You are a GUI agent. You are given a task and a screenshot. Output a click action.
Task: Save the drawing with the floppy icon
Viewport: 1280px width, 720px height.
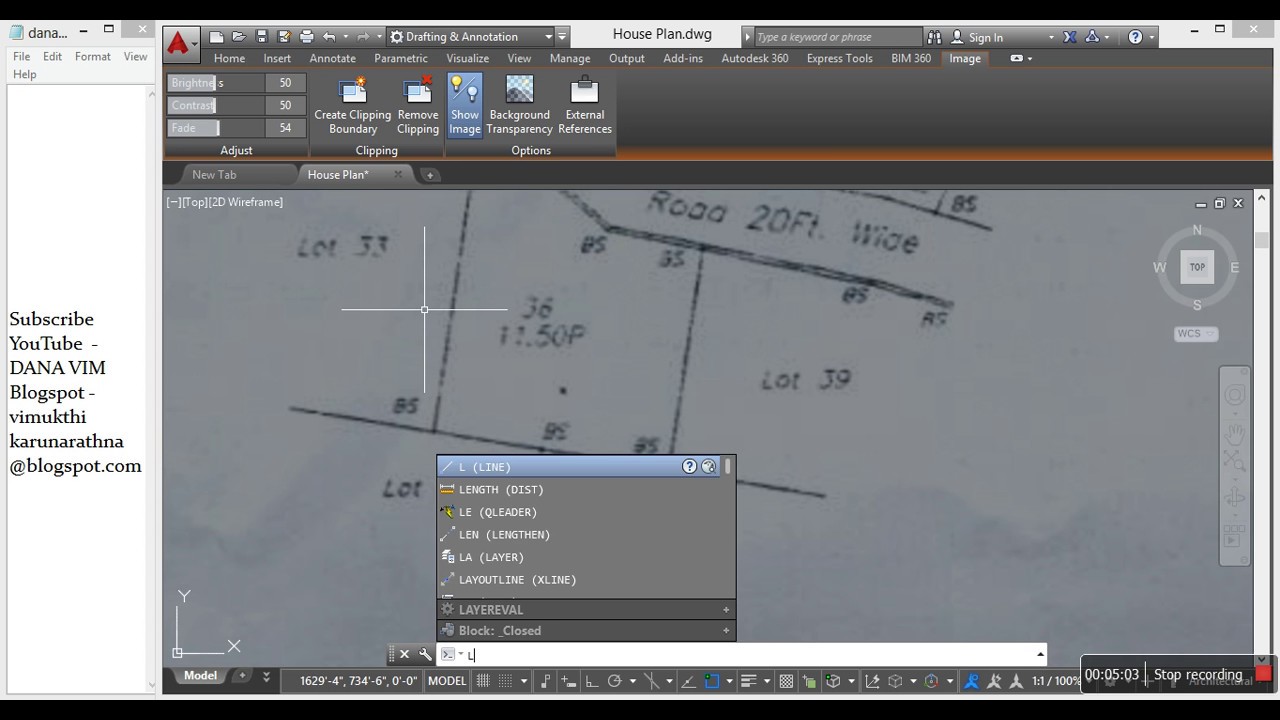click(x=261, y=37)
